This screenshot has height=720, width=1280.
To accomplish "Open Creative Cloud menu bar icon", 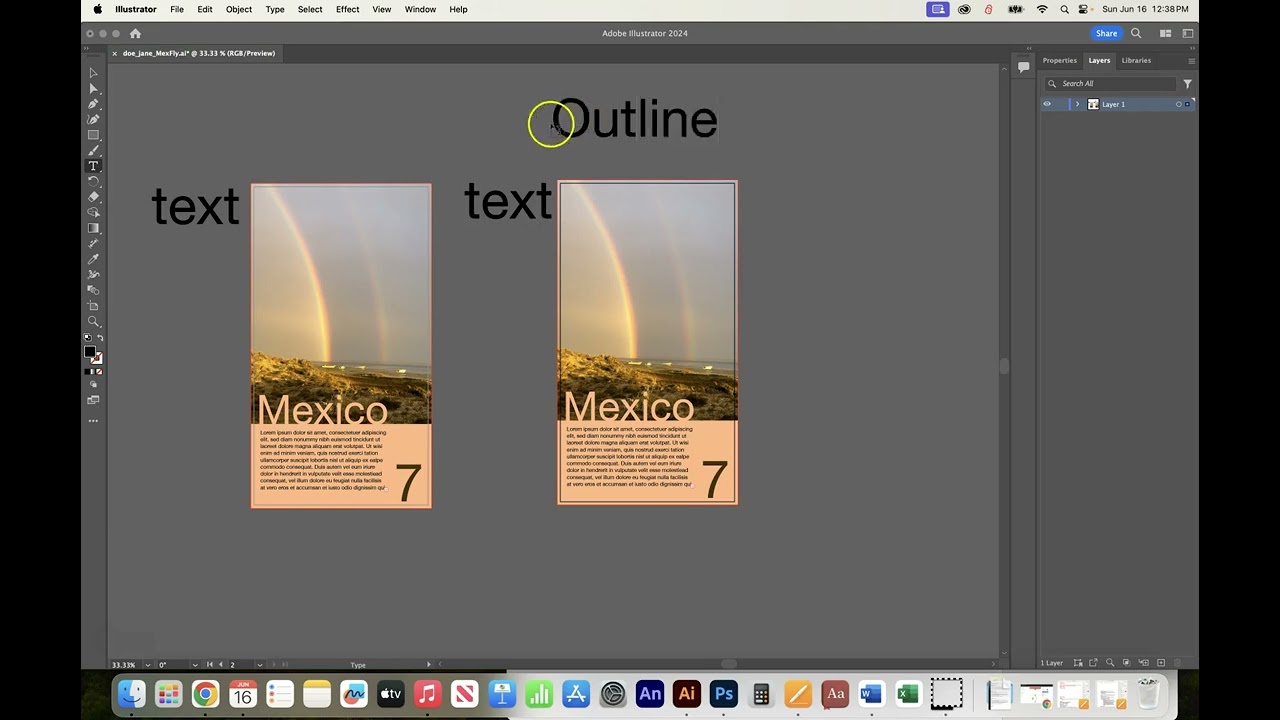I will 964,9.
